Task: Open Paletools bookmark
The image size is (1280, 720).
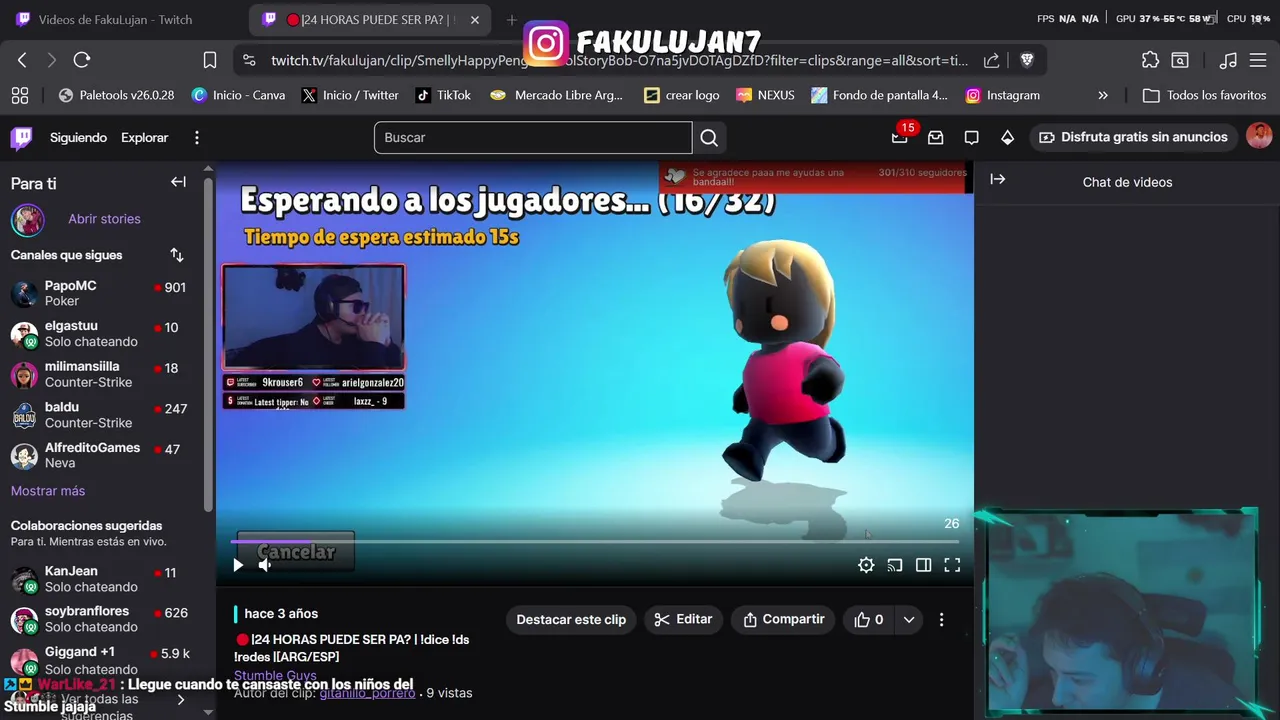Action: pyautogui.click(x=116, y=96)
